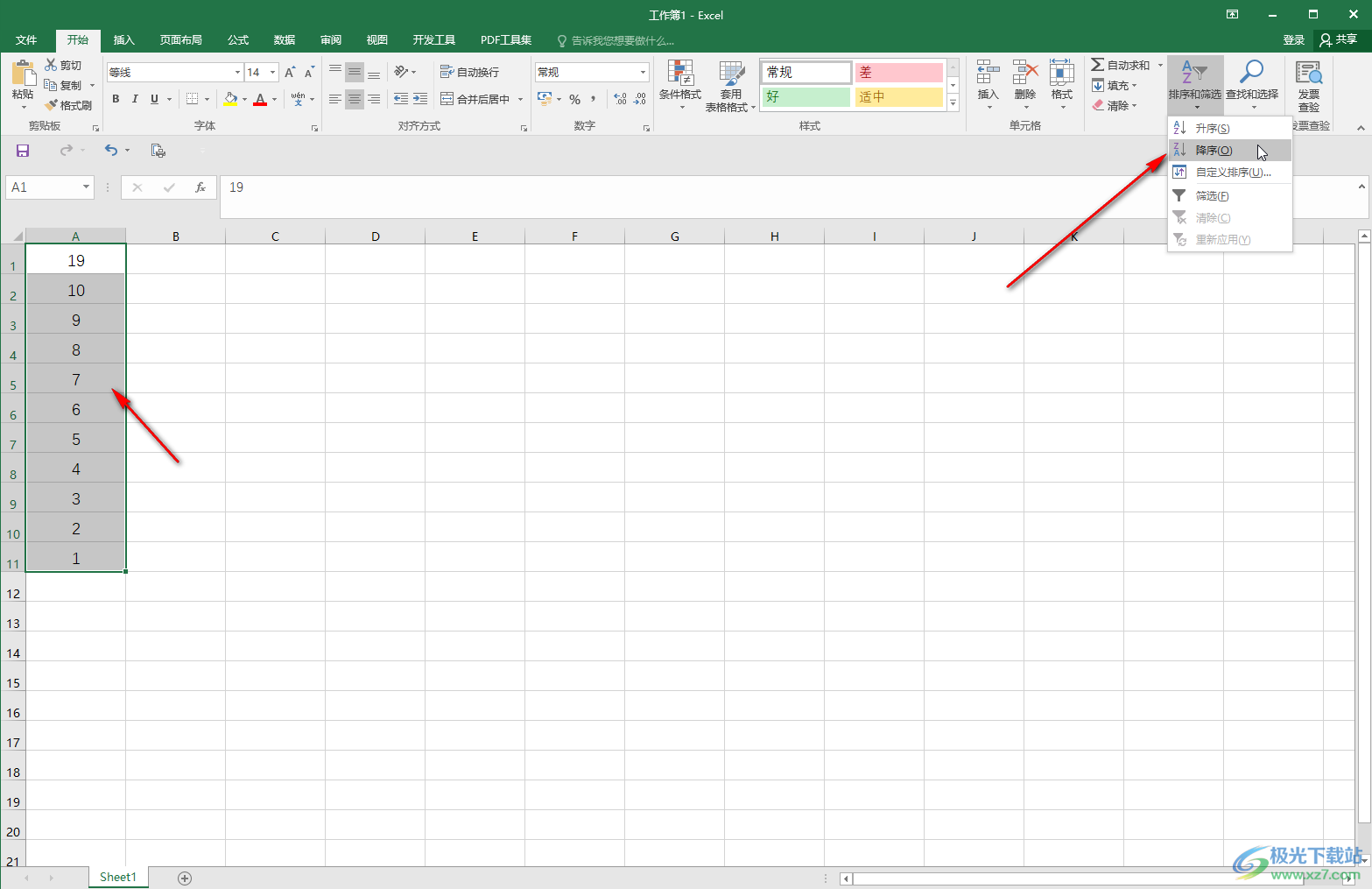Image resolution: width=1372 pixels, height=889 pixels.
Task: Toggle underline formatting
Action: 154,99
